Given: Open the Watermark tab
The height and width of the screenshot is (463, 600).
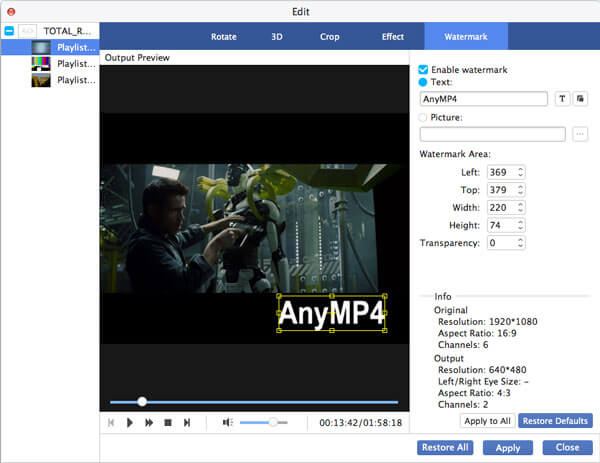Looking at the screenshot, I should 466,36.
